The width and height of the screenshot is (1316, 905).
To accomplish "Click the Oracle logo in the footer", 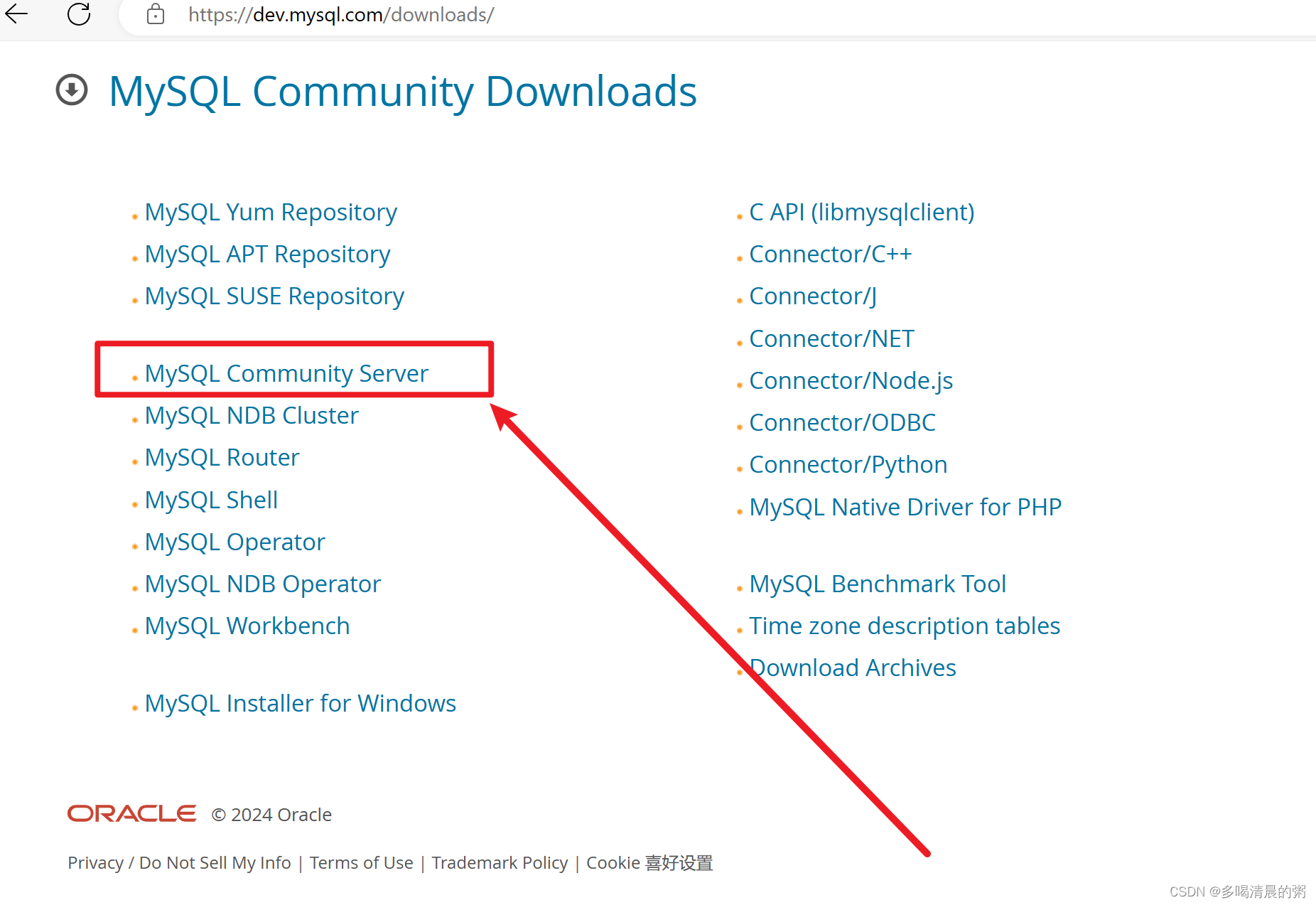I will [x=132, y=813].
